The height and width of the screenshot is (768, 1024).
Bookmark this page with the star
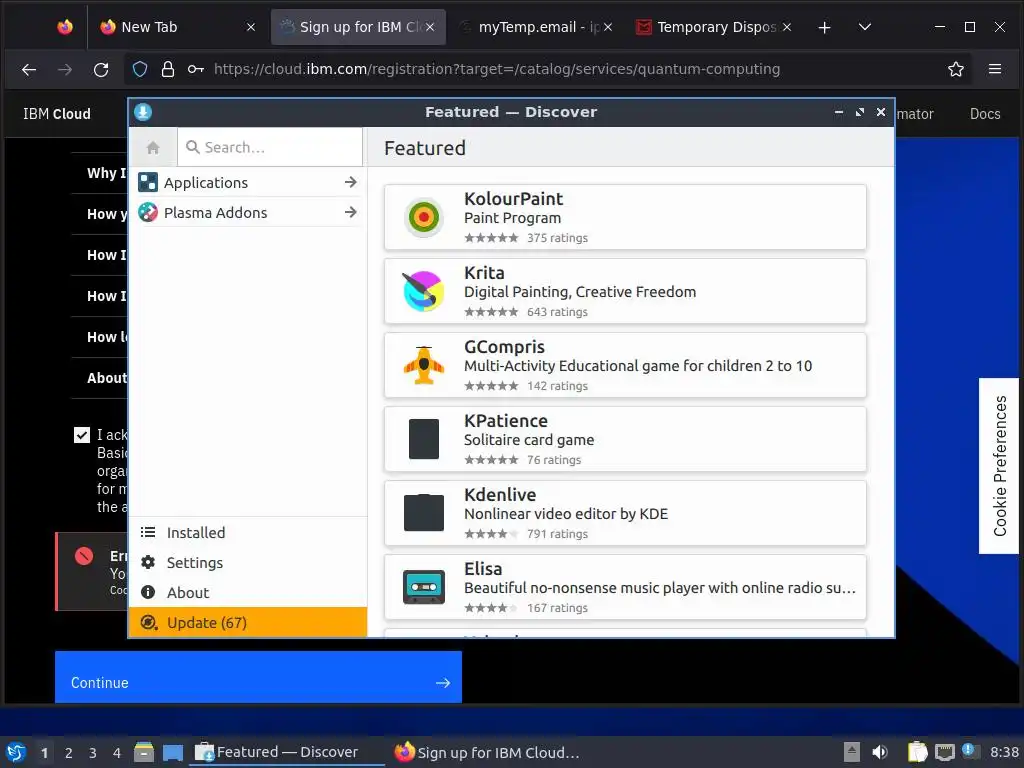955,69
